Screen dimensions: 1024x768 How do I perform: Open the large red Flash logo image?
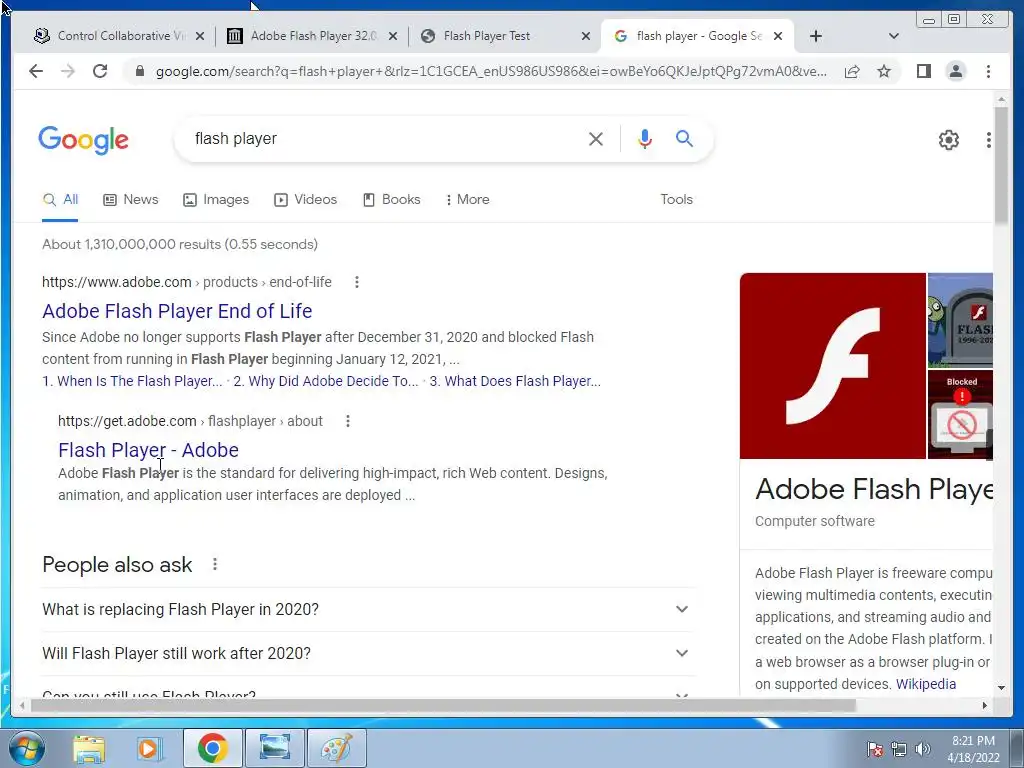(x=833, y=366)
